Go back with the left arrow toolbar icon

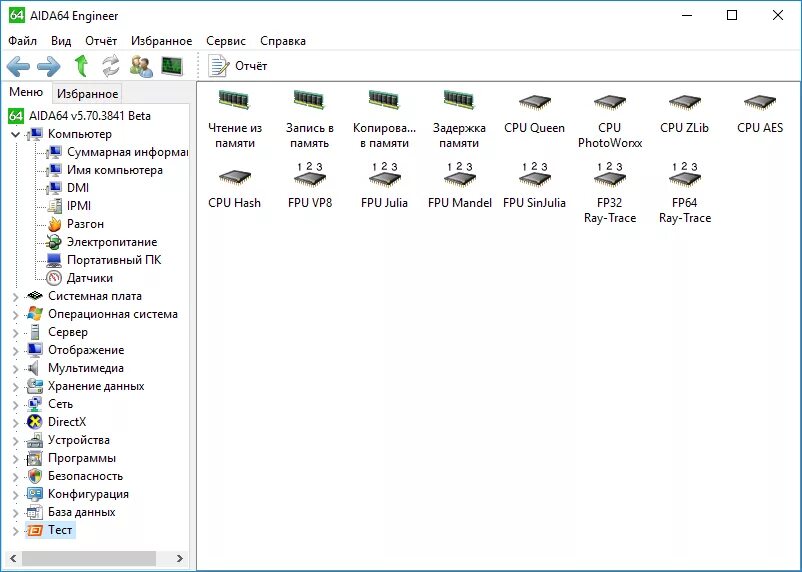point(18,66)
